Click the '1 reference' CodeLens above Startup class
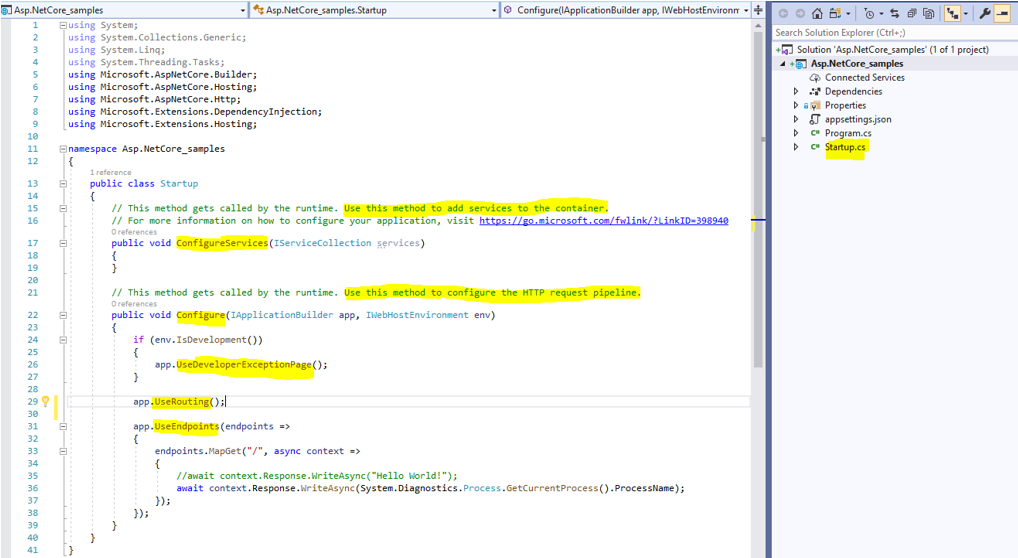The height and width of the screenshot is (558, 1018). click(x=110, y=173)
